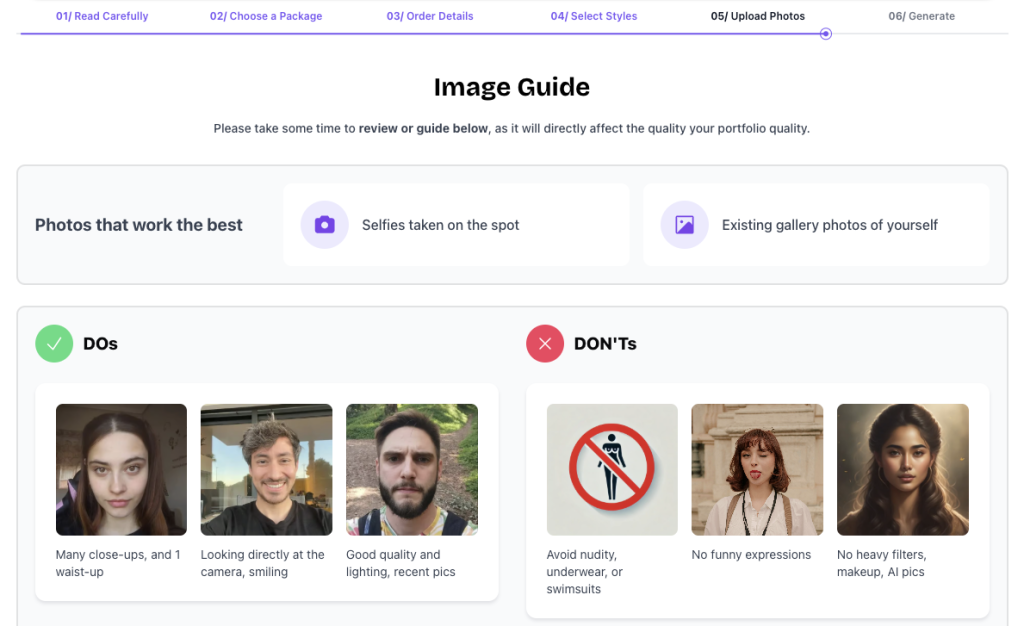The height and width of the screenshot is (626, 1024).
Task: Advance to the 06/ Generate step
Action: coord(921,16)
